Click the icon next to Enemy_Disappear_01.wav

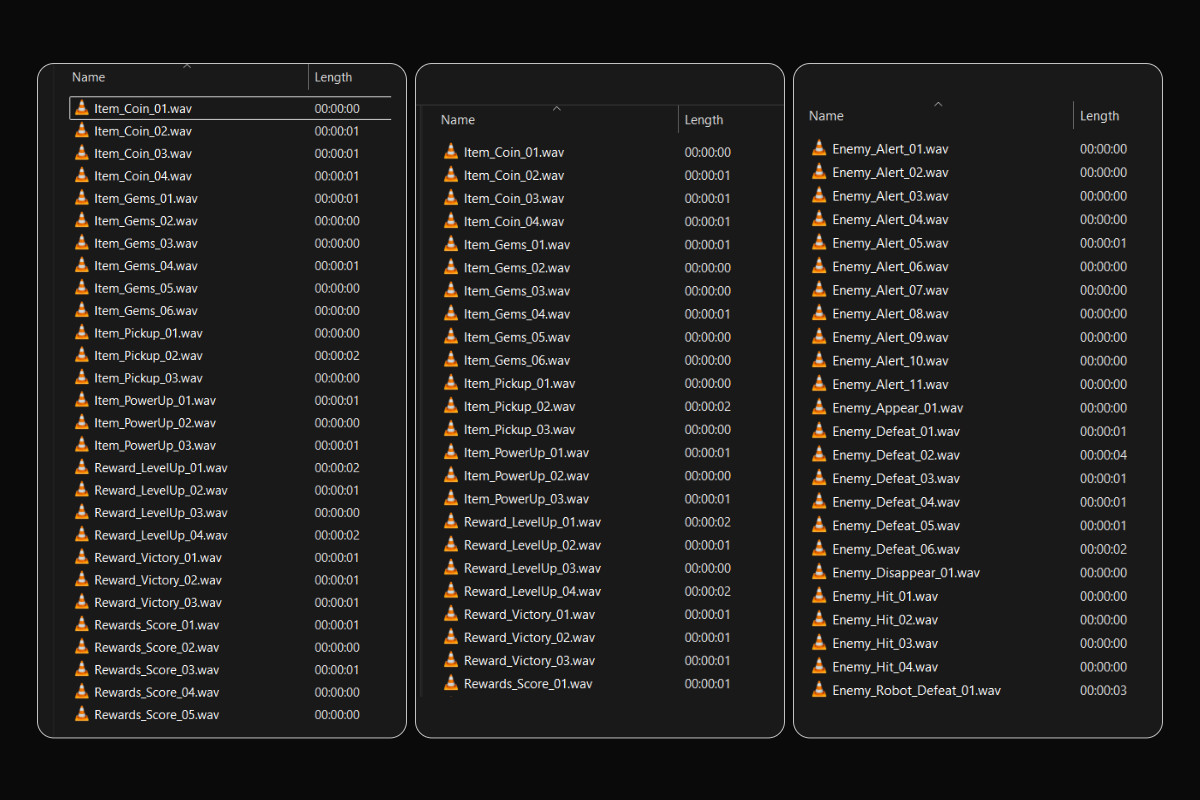pos(819,573)
